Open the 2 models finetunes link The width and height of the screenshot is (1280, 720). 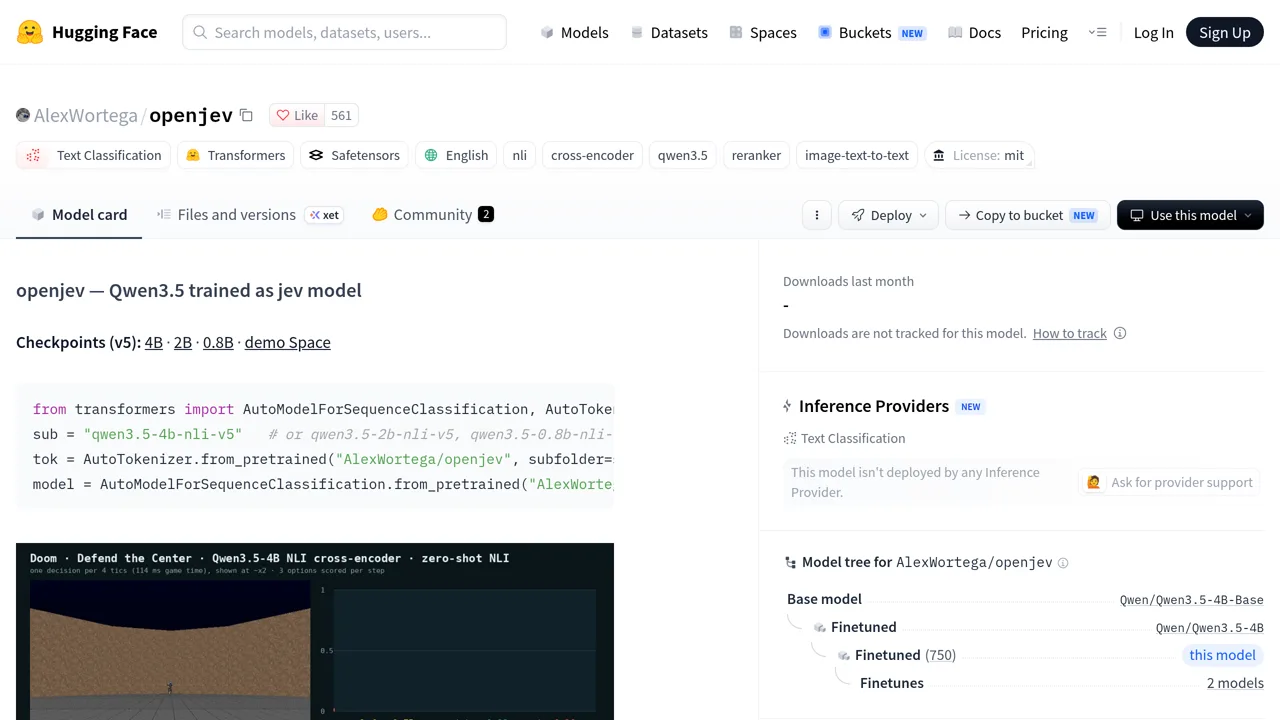point(1235,683)
